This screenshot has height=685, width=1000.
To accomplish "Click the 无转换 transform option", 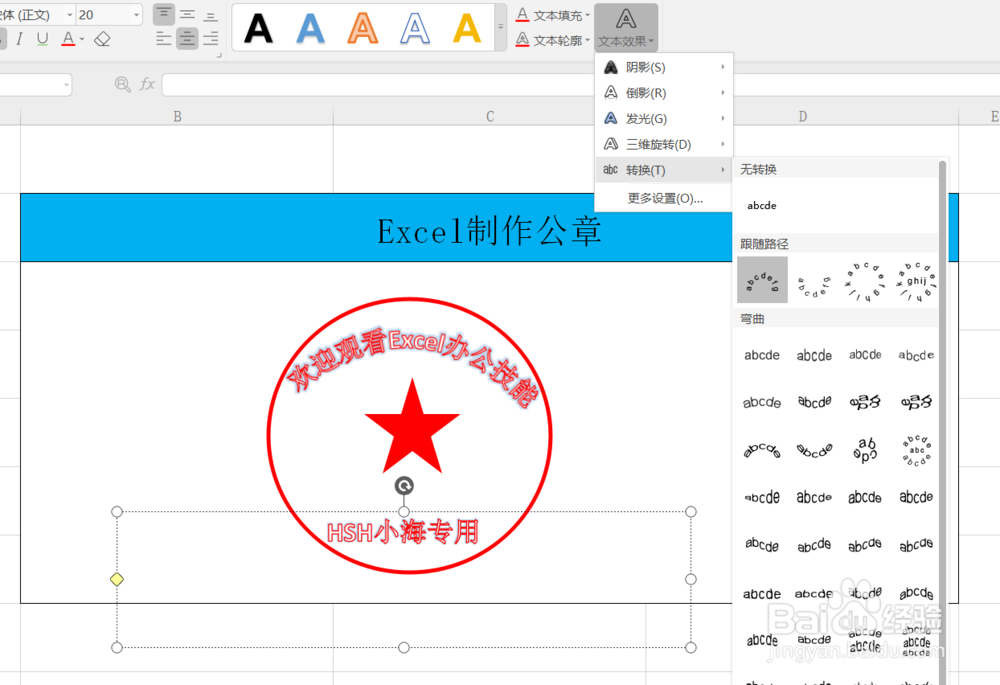I will (x=761, y=205).
